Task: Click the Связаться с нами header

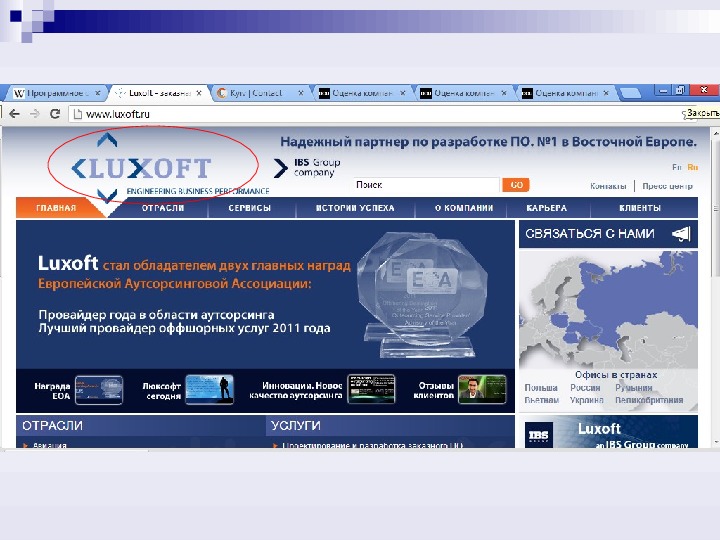Action: pos(608,234)
